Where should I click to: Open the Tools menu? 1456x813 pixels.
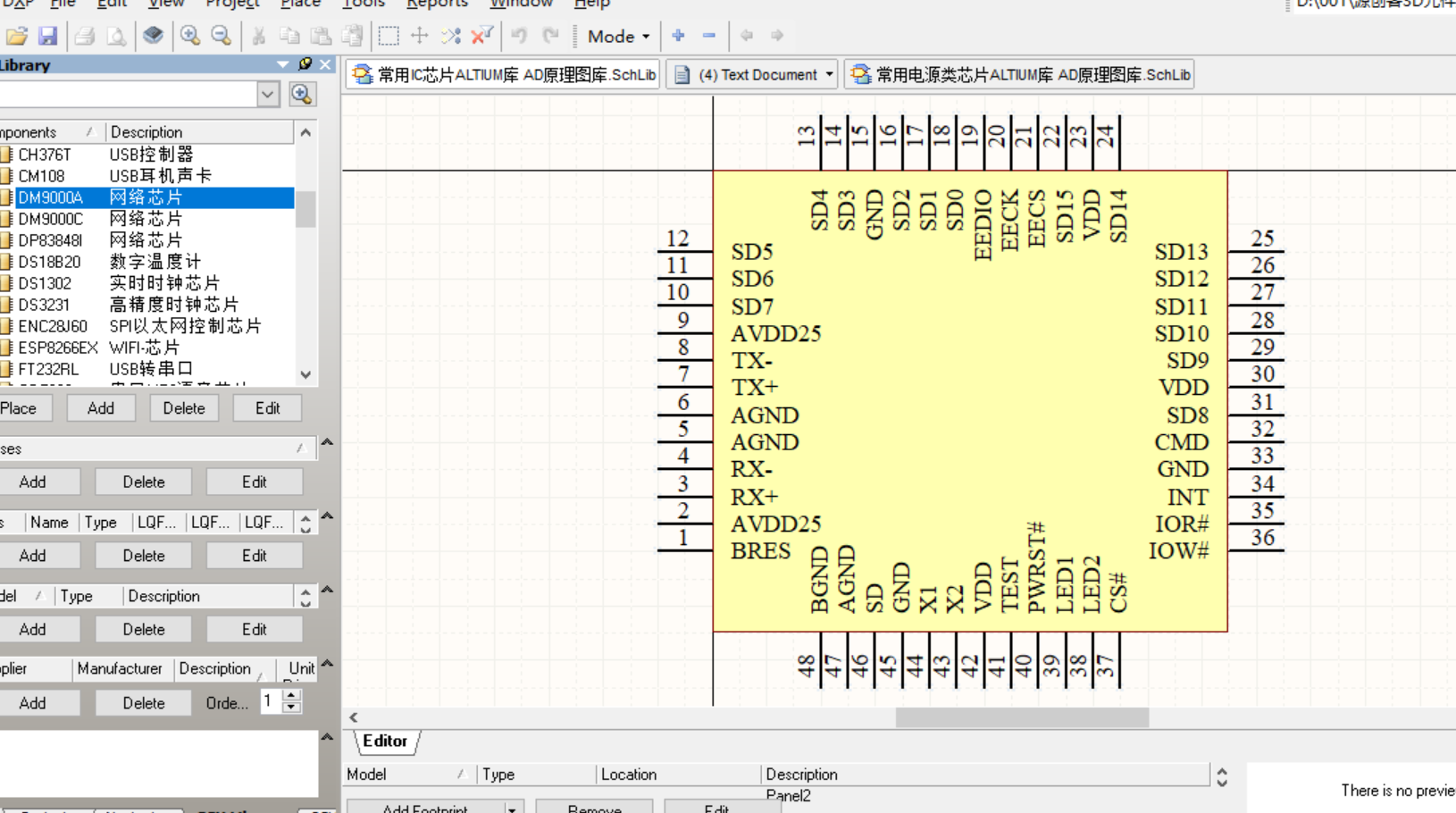coord(363,4)
